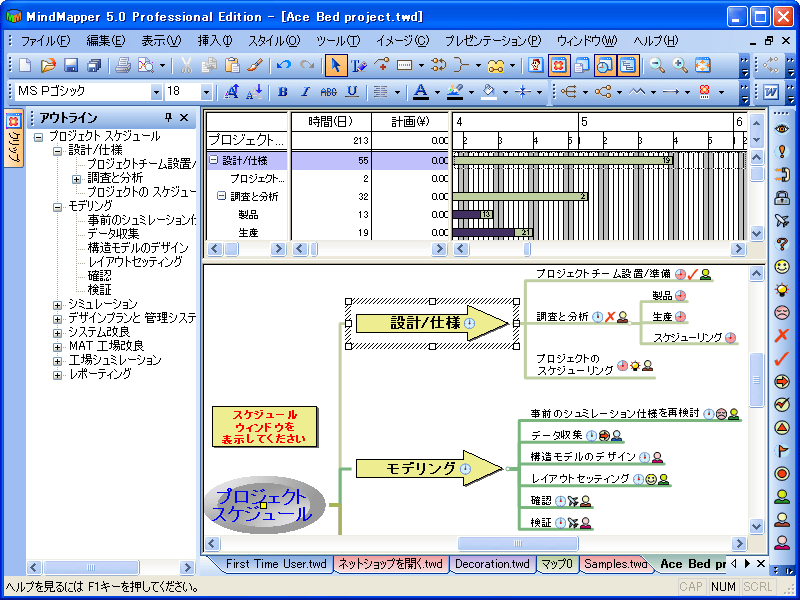Switch to Decoration.twd tab
800x600 pixels.
[x=492, y=564]
